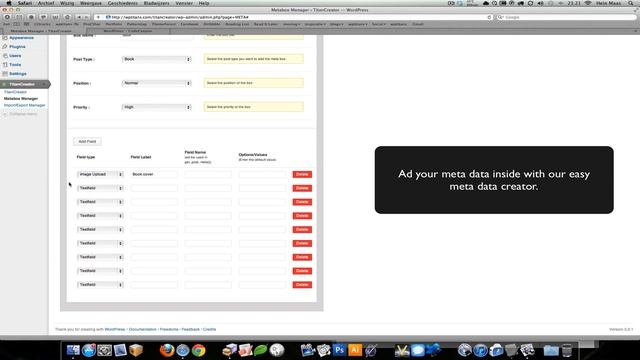This screenshot has height=360, width=640.
Task: Open the Tools menu icon in sidebar
Action: [5, 64]
